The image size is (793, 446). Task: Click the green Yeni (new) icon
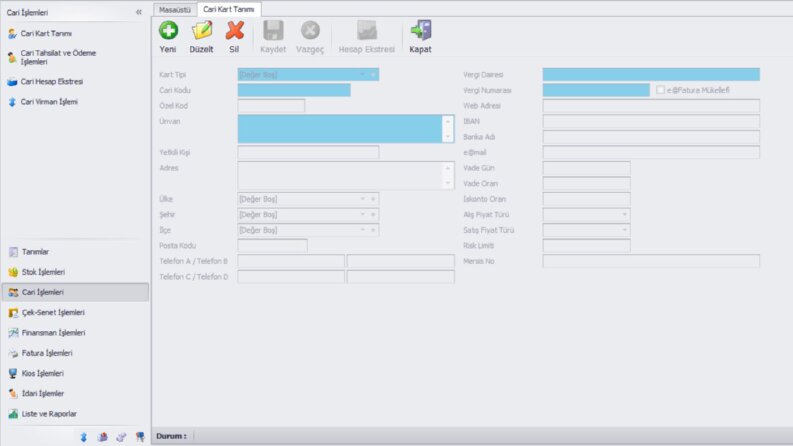tap(168, 30)
